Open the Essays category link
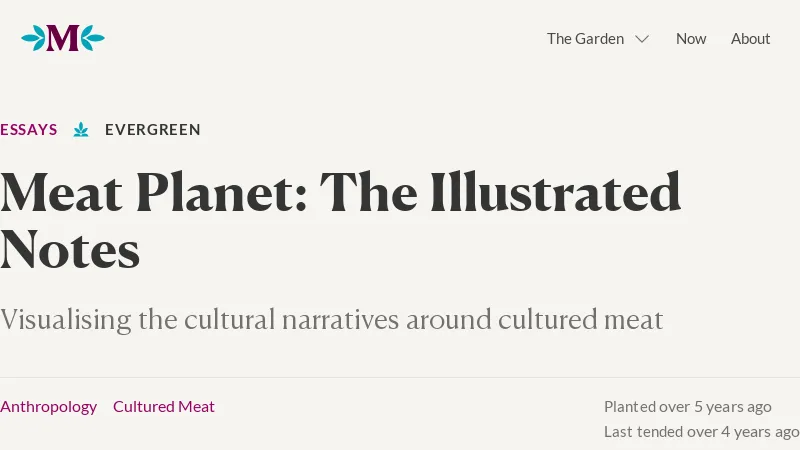 pyautogui.click(x=29, y=130)
